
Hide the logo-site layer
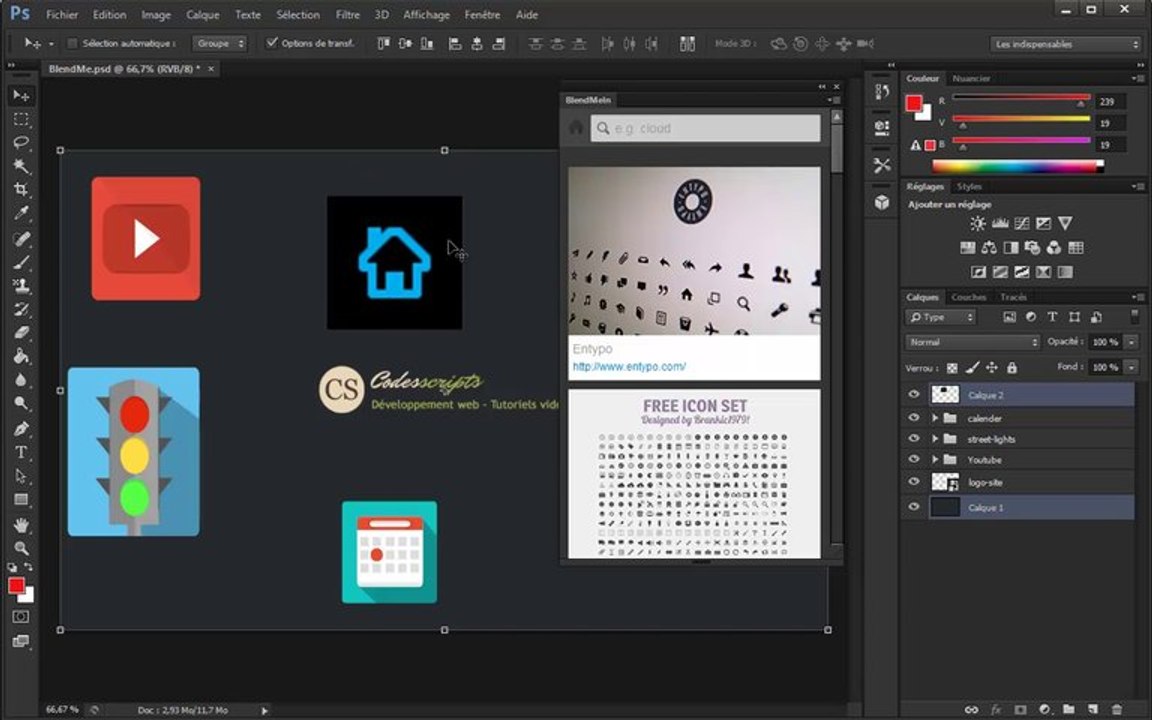(x=913, y=482)
